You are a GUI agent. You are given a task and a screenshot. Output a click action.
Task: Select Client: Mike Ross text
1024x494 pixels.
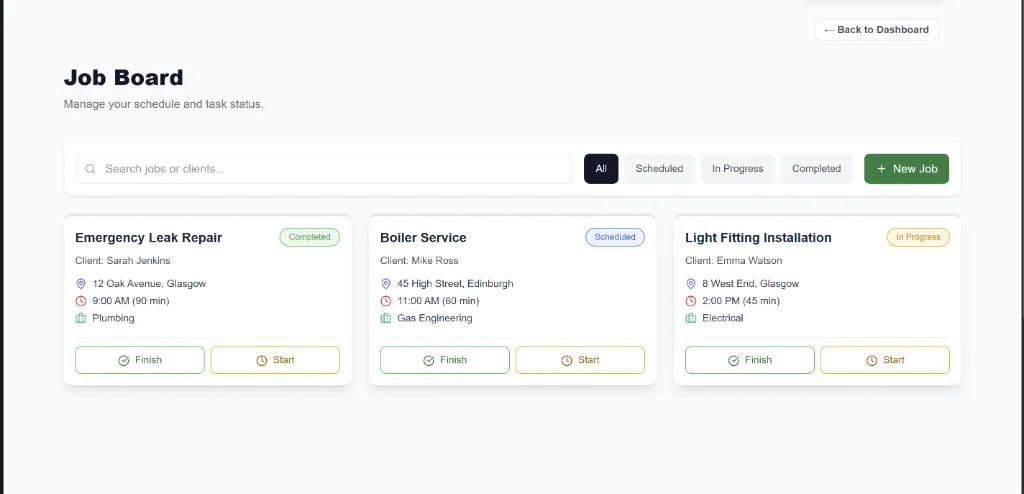click(419, 261)
